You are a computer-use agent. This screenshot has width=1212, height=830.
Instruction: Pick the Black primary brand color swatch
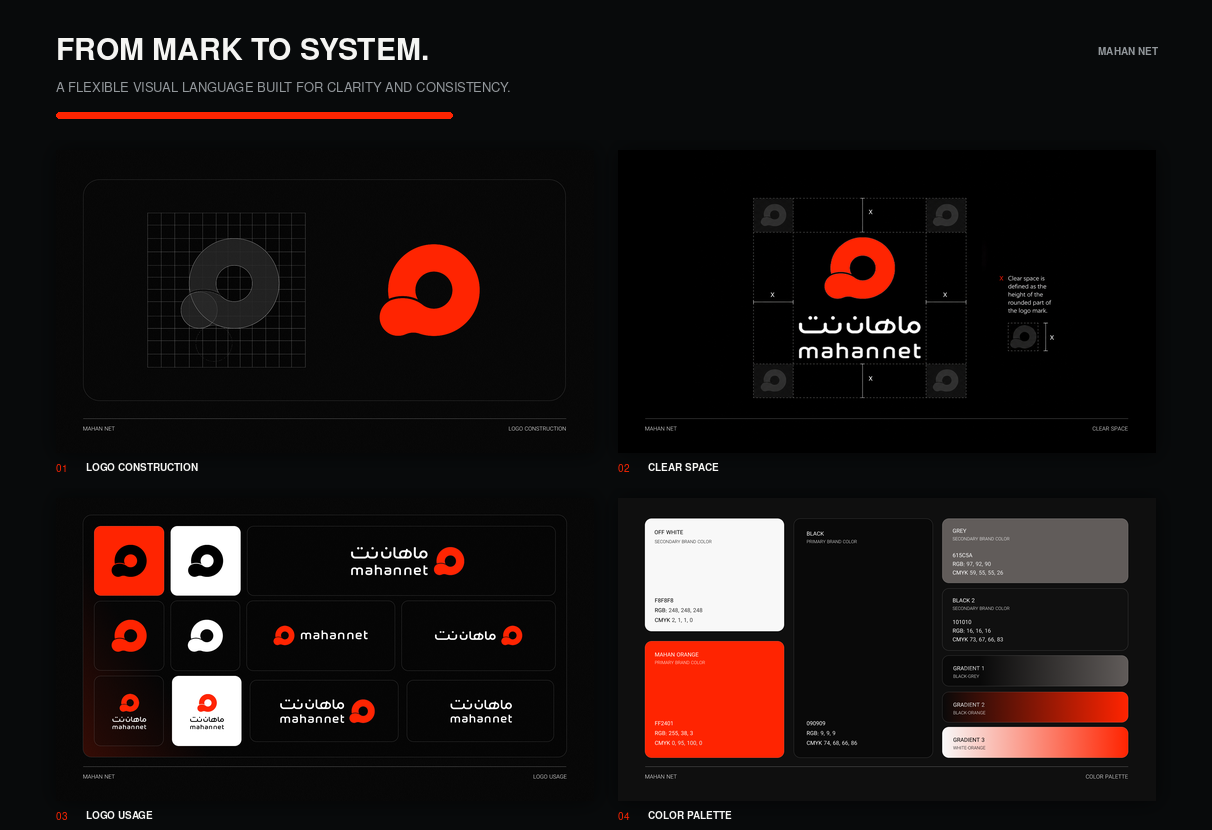(x=863, y=638)
